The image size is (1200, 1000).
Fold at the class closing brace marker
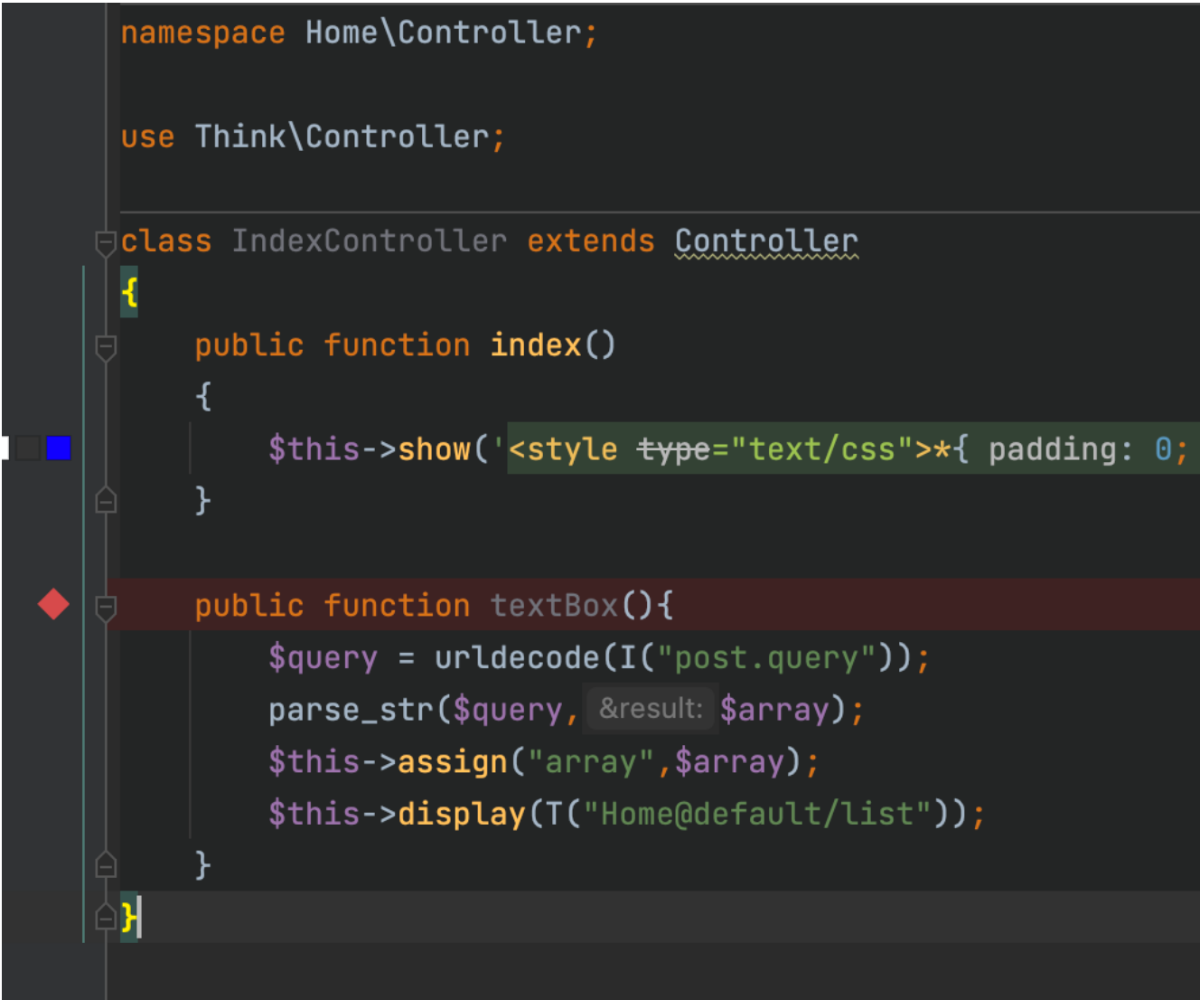point(105,916)
